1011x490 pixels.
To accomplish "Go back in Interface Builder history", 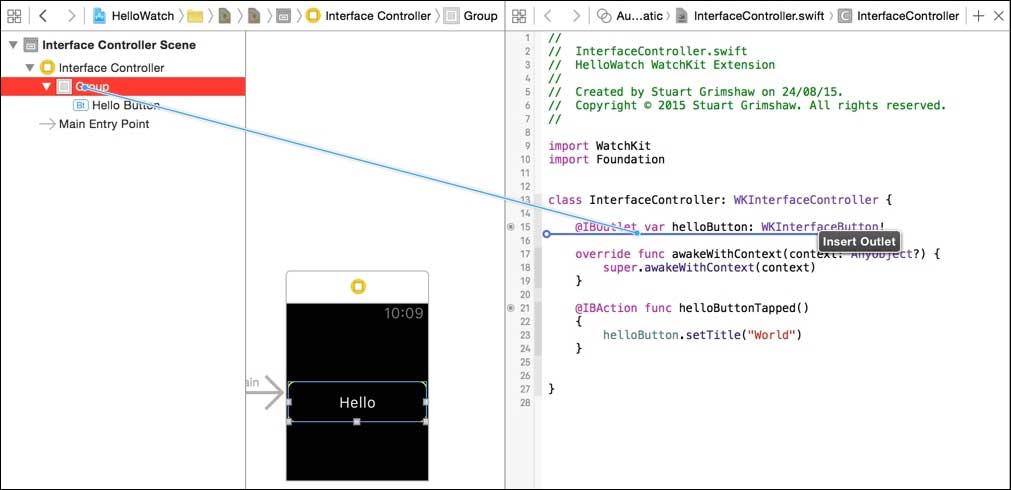I will pos(43,16).
